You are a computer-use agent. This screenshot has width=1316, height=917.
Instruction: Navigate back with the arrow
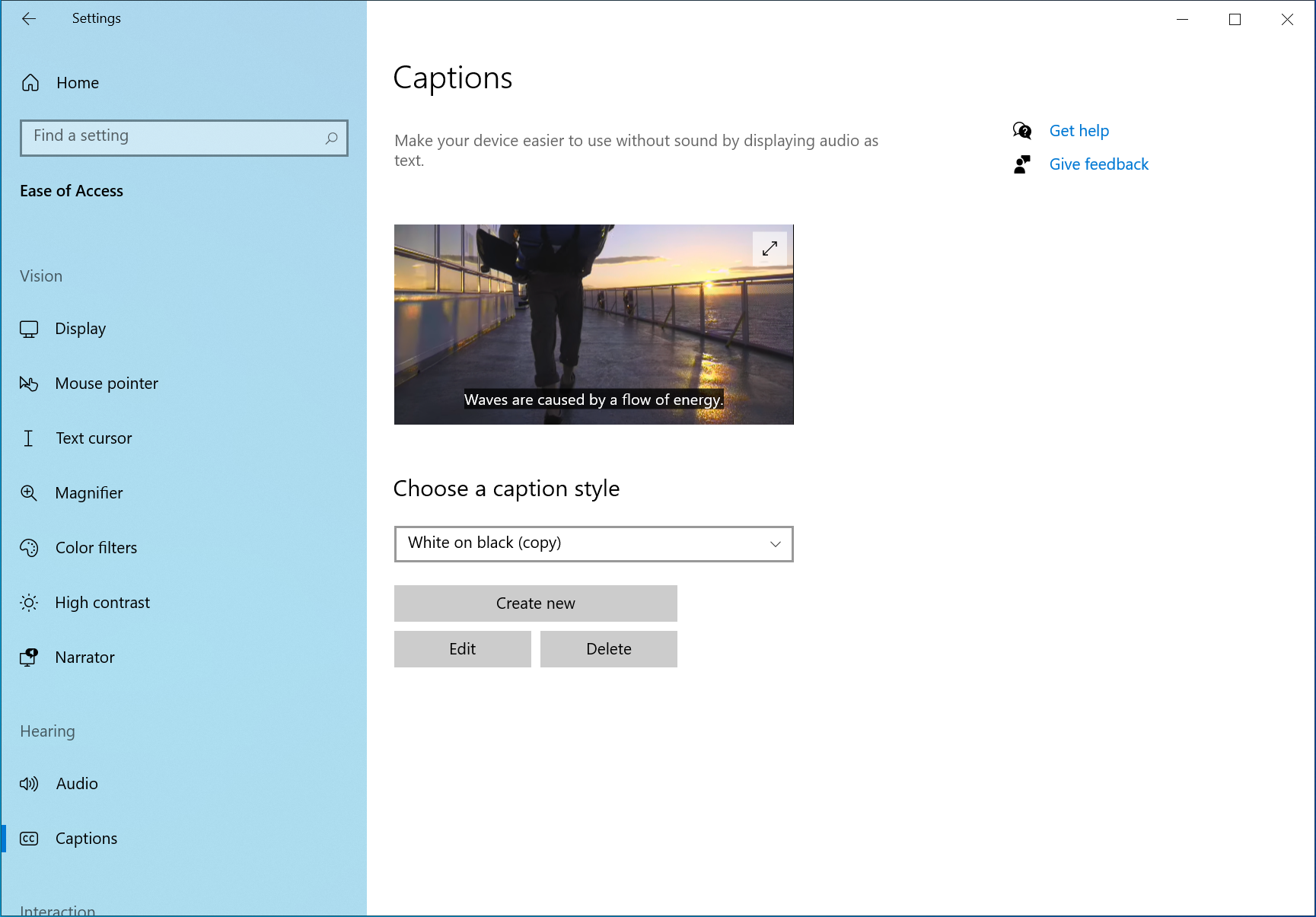(29, 18)
